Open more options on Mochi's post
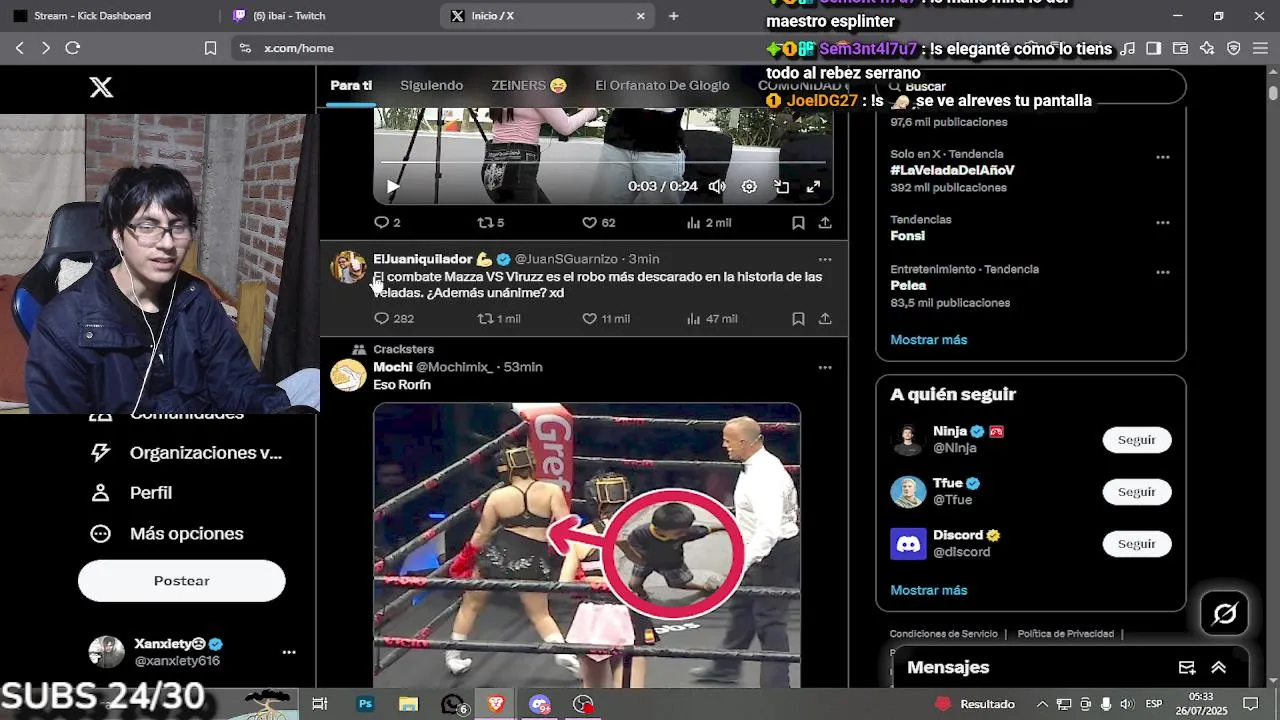This screenshot has height=720, width=1280. (x=825, y=367)
